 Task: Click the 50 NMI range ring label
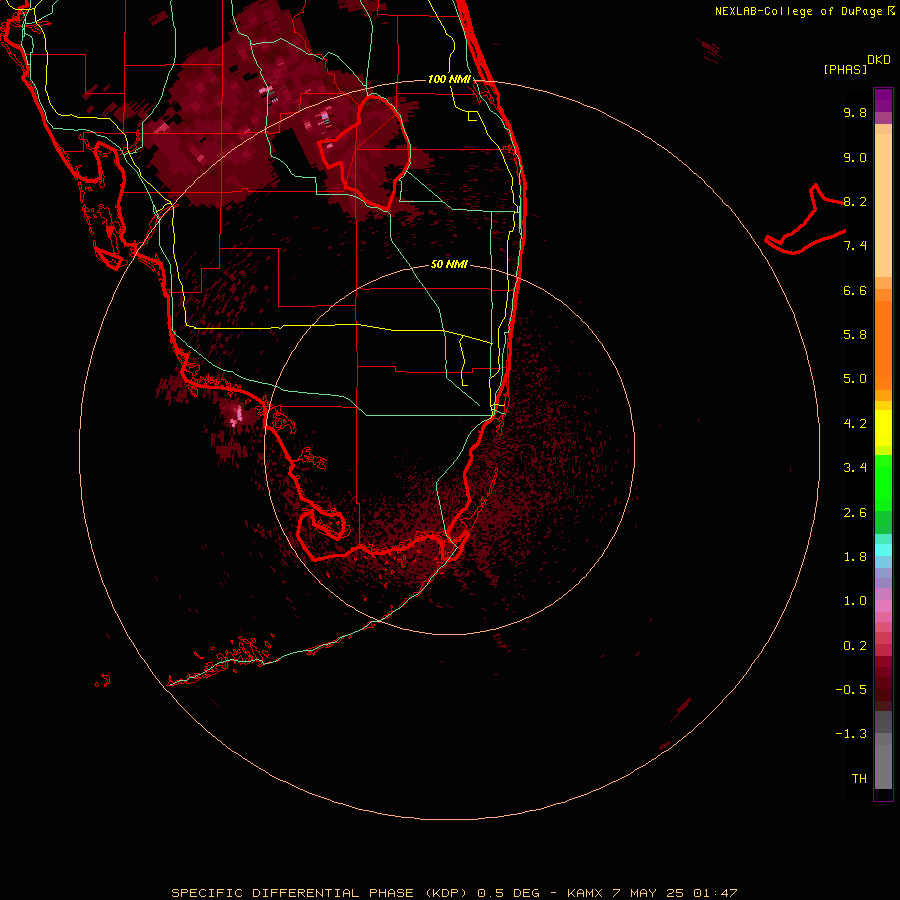tap(449, 264)
